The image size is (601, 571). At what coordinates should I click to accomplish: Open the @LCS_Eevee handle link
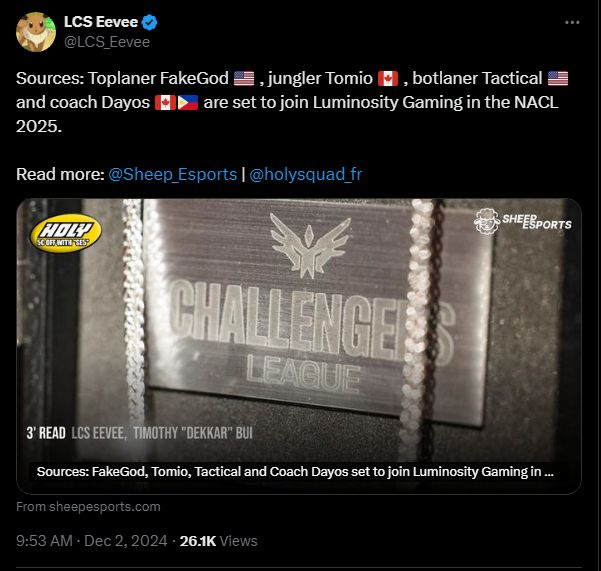[x=107, y=42]
